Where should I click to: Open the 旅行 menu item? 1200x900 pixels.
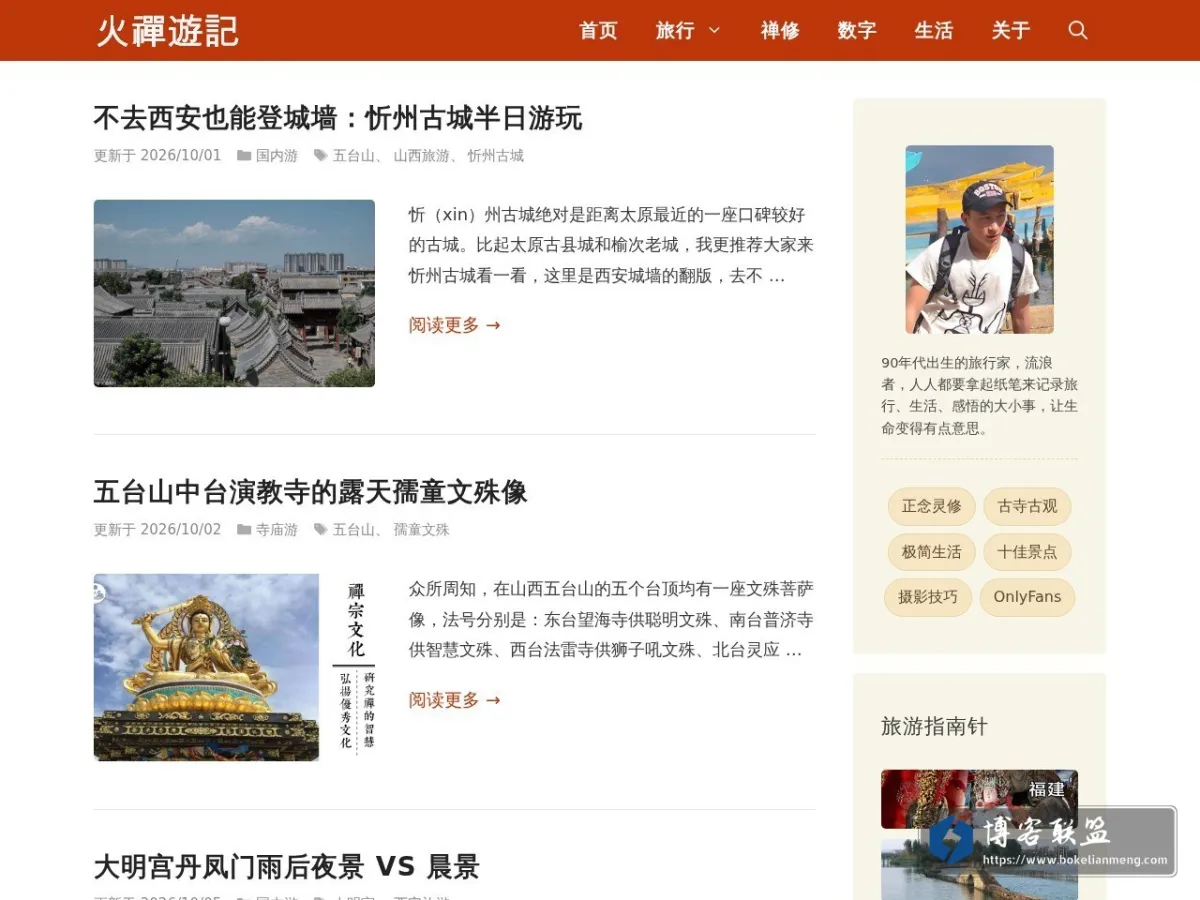pyautogui.click(x=675, y=30)
